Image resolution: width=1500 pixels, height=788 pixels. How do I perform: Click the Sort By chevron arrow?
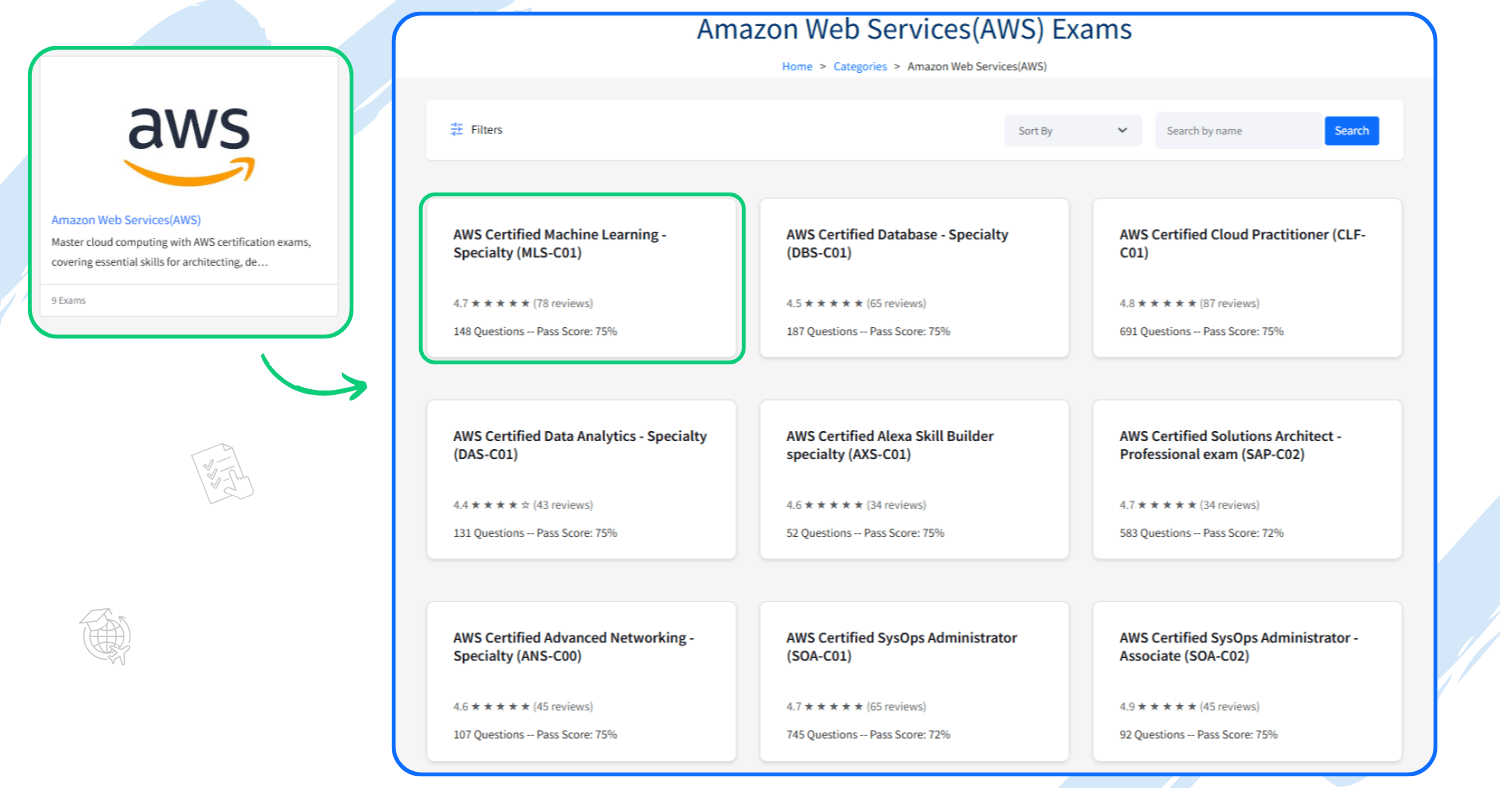(x=1122, y=131)
